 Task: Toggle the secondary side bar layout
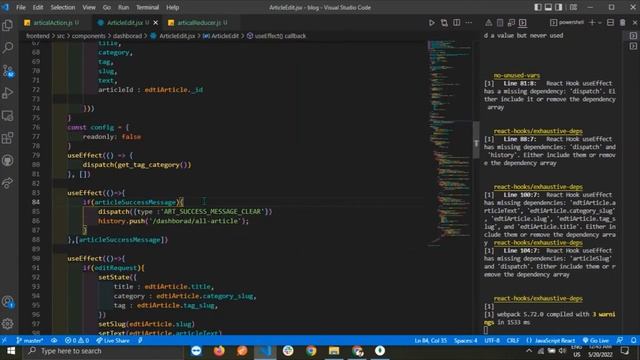tap(559, 7)
